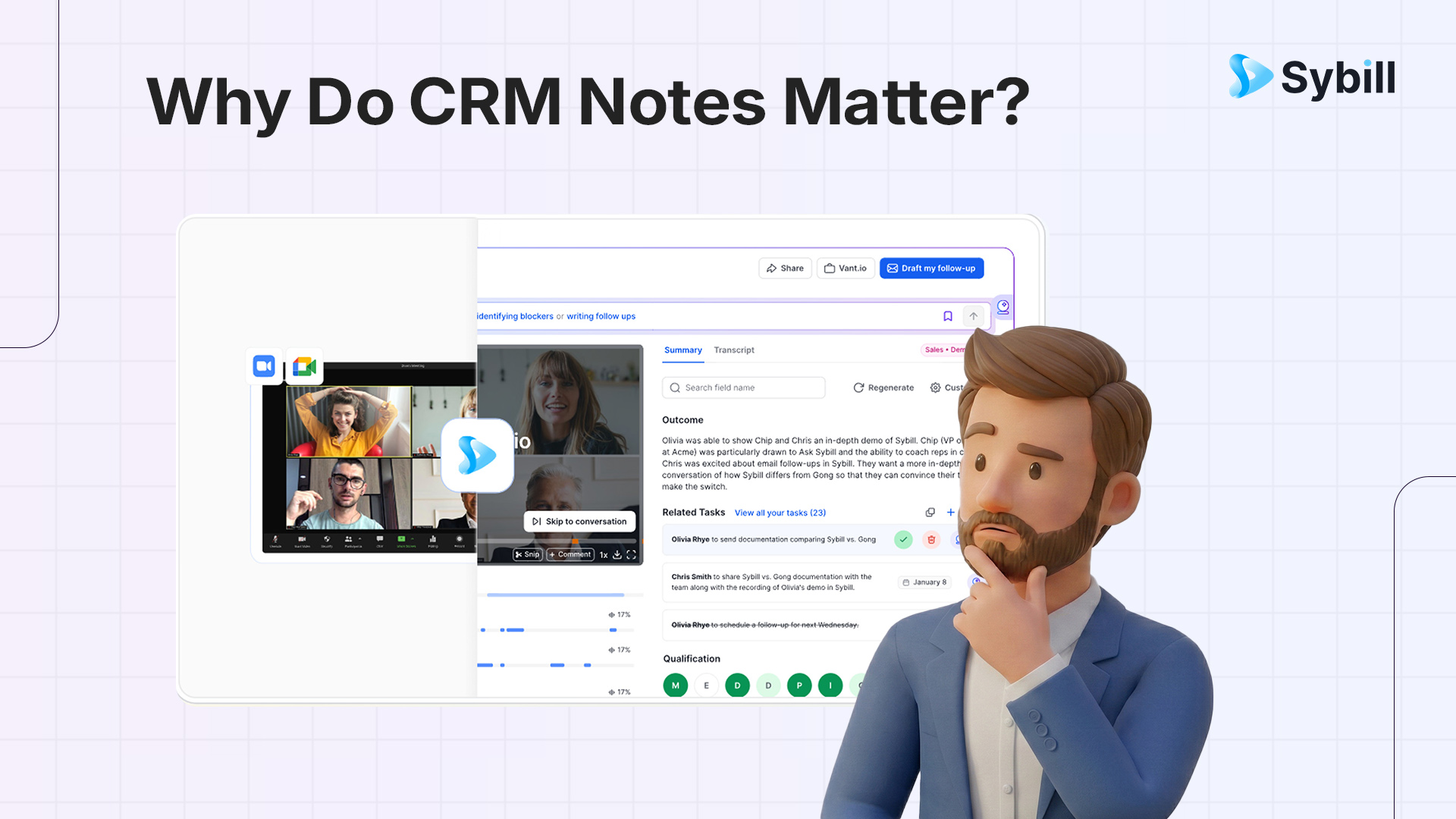Open the assistant icon beside prompt bar
Image resolution: width=1456 pixels, height=819 pixels.
pos(1003,307)
